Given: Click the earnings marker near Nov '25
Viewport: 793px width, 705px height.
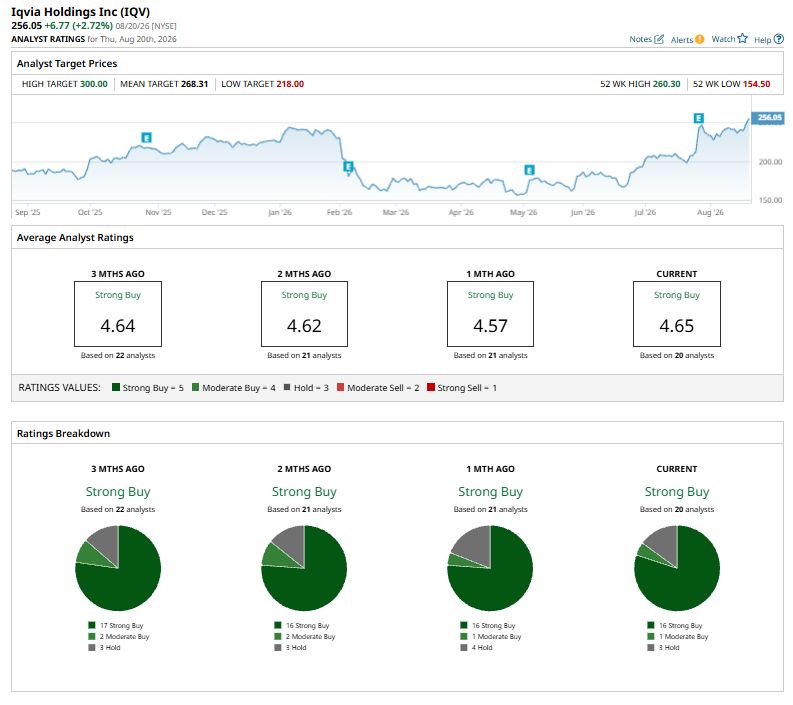Looking at the screenshot, I should coord(146,137).
